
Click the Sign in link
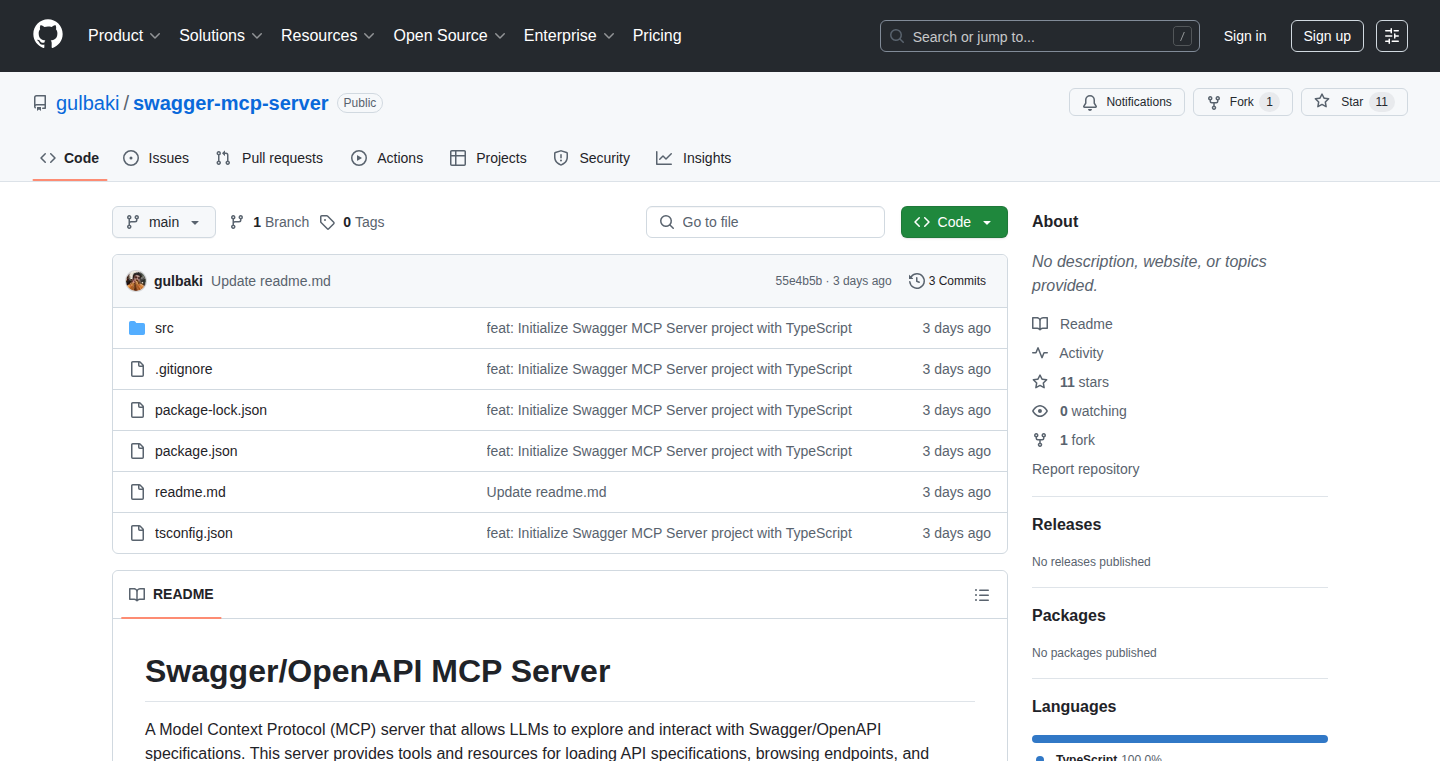coord(1245,36)
